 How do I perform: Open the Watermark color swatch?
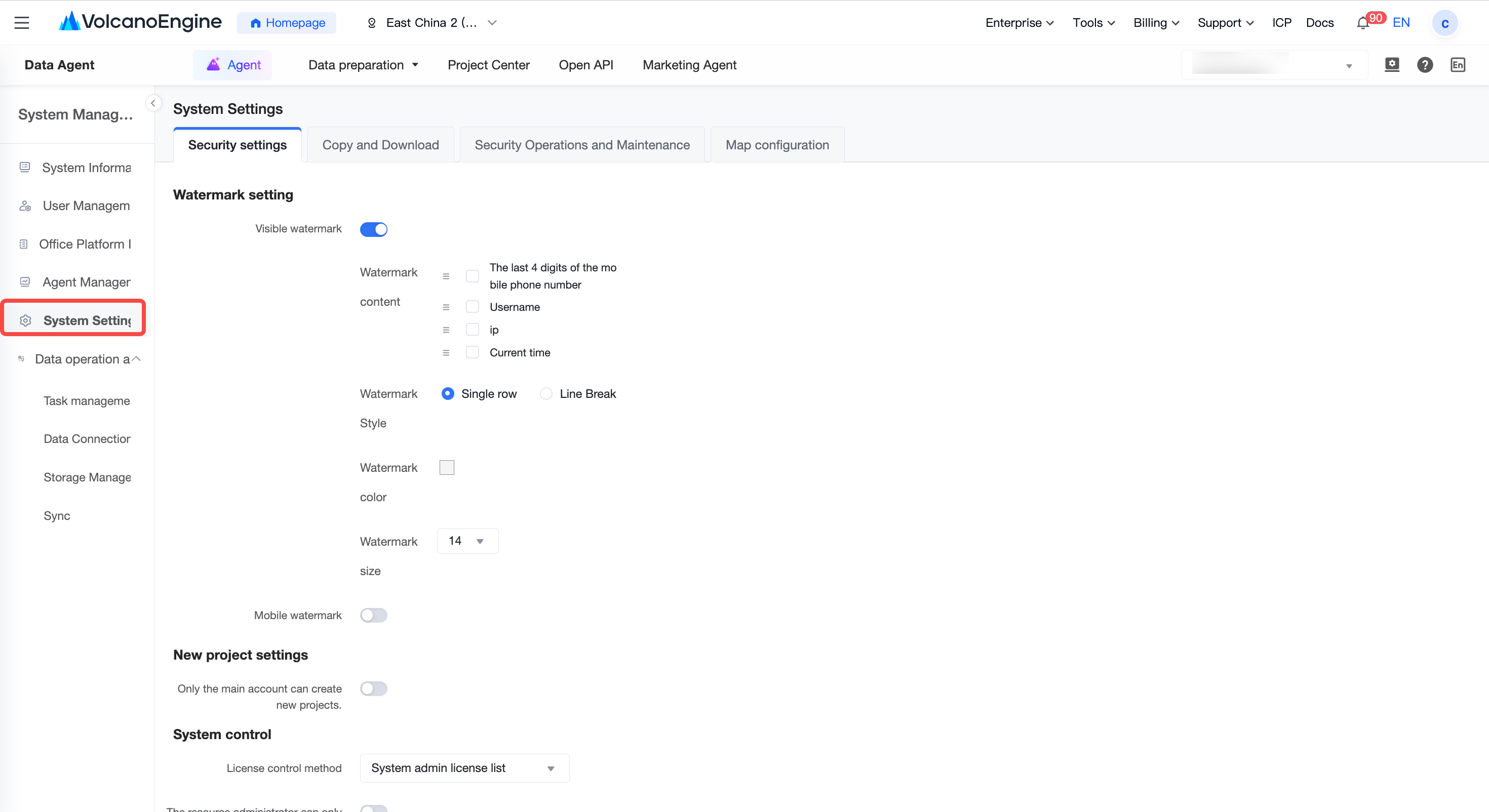447,467
